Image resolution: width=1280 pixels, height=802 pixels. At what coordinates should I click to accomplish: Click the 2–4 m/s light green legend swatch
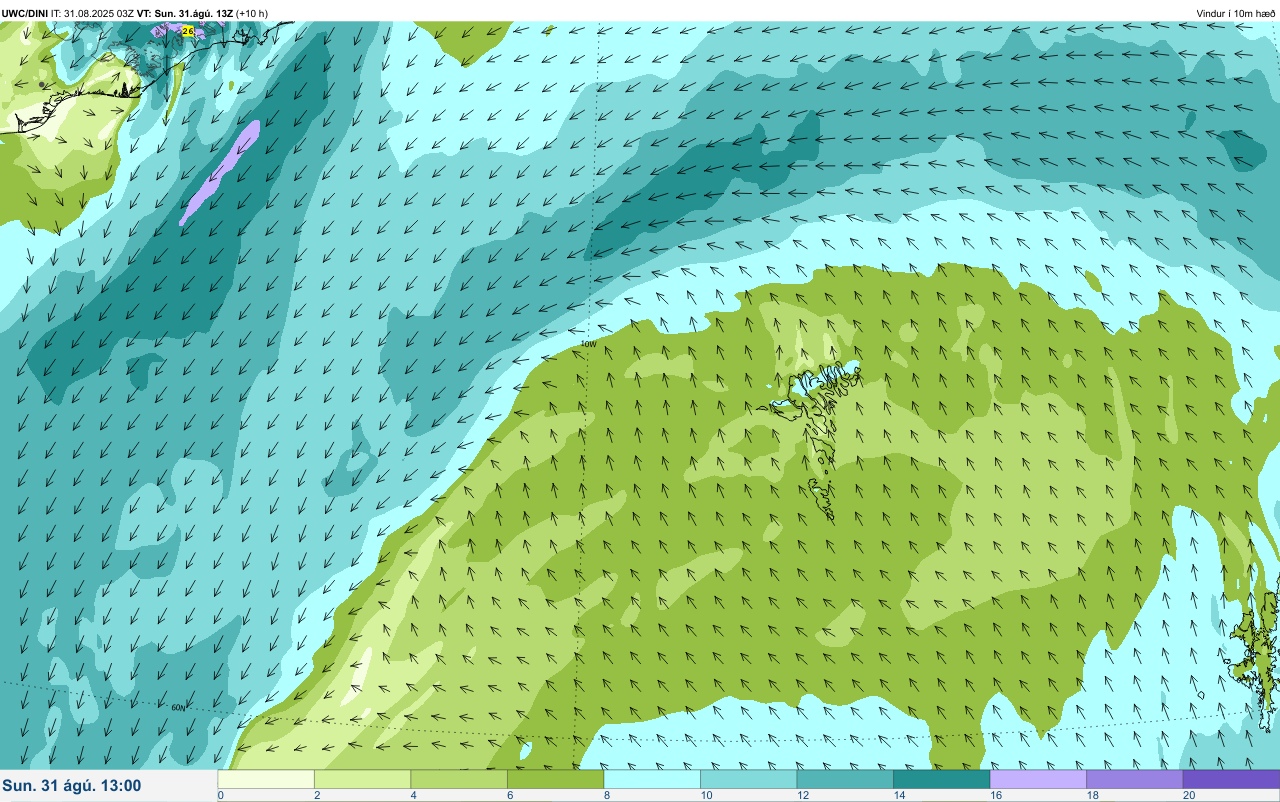coord(362,779)
